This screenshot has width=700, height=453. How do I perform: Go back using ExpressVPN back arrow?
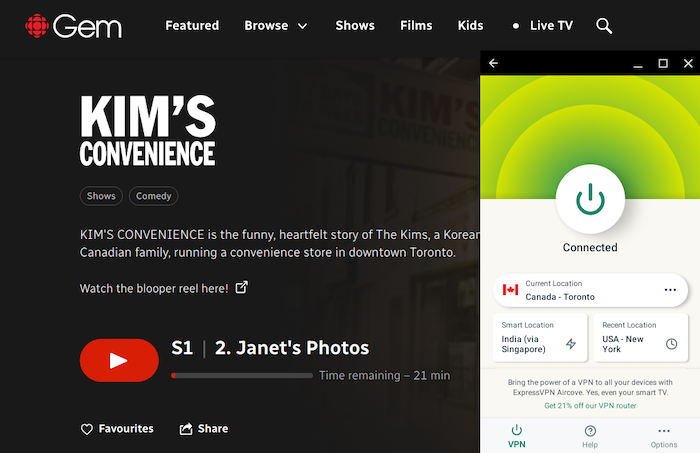click(493, 63)
